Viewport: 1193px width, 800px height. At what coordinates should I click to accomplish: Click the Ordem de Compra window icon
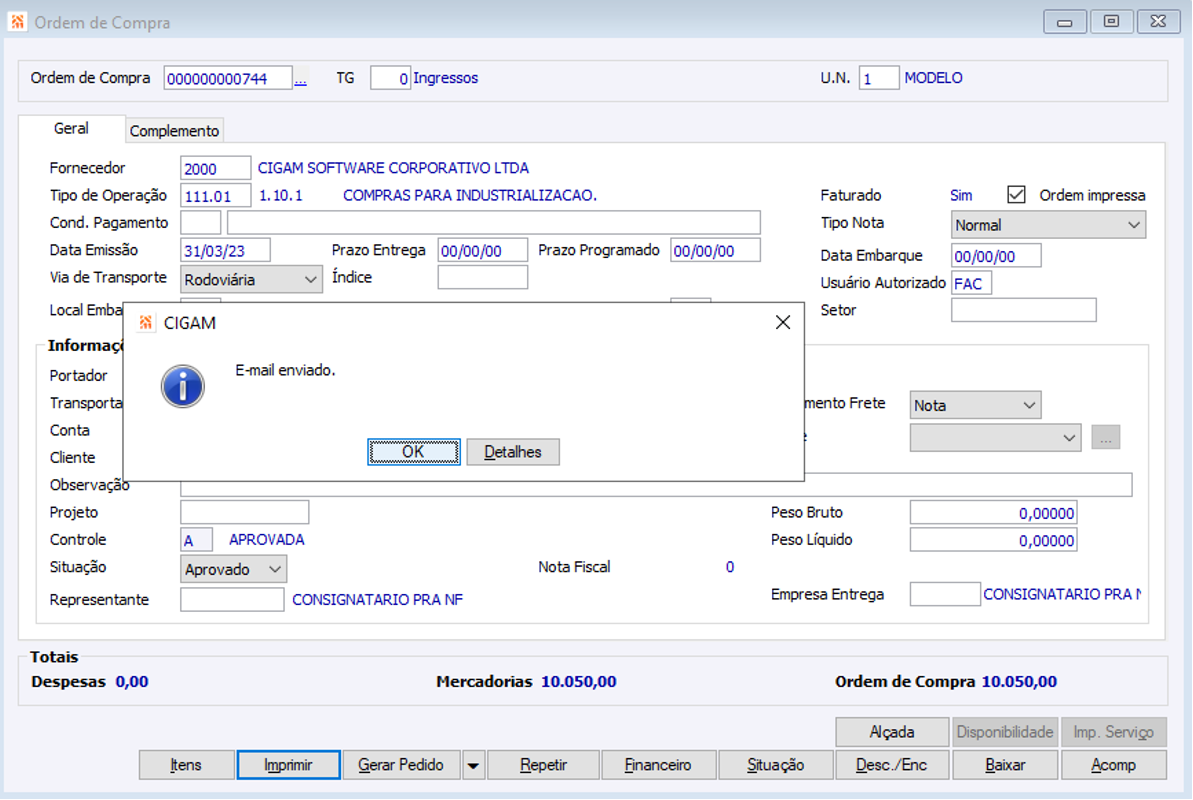coord(17,22)
